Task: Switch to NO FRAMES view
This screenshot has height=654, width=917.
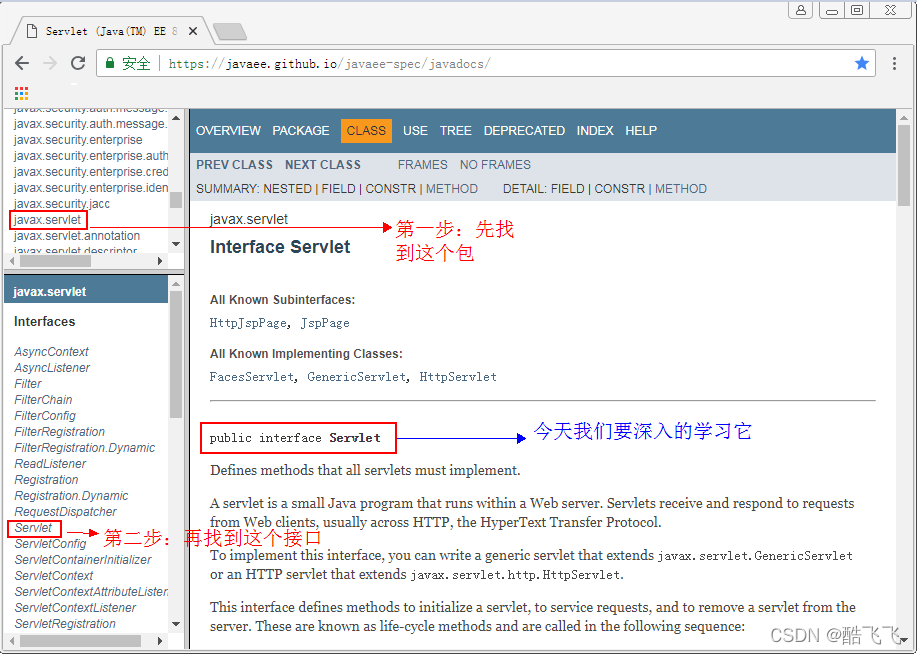Action: click(x=495, y=165)
